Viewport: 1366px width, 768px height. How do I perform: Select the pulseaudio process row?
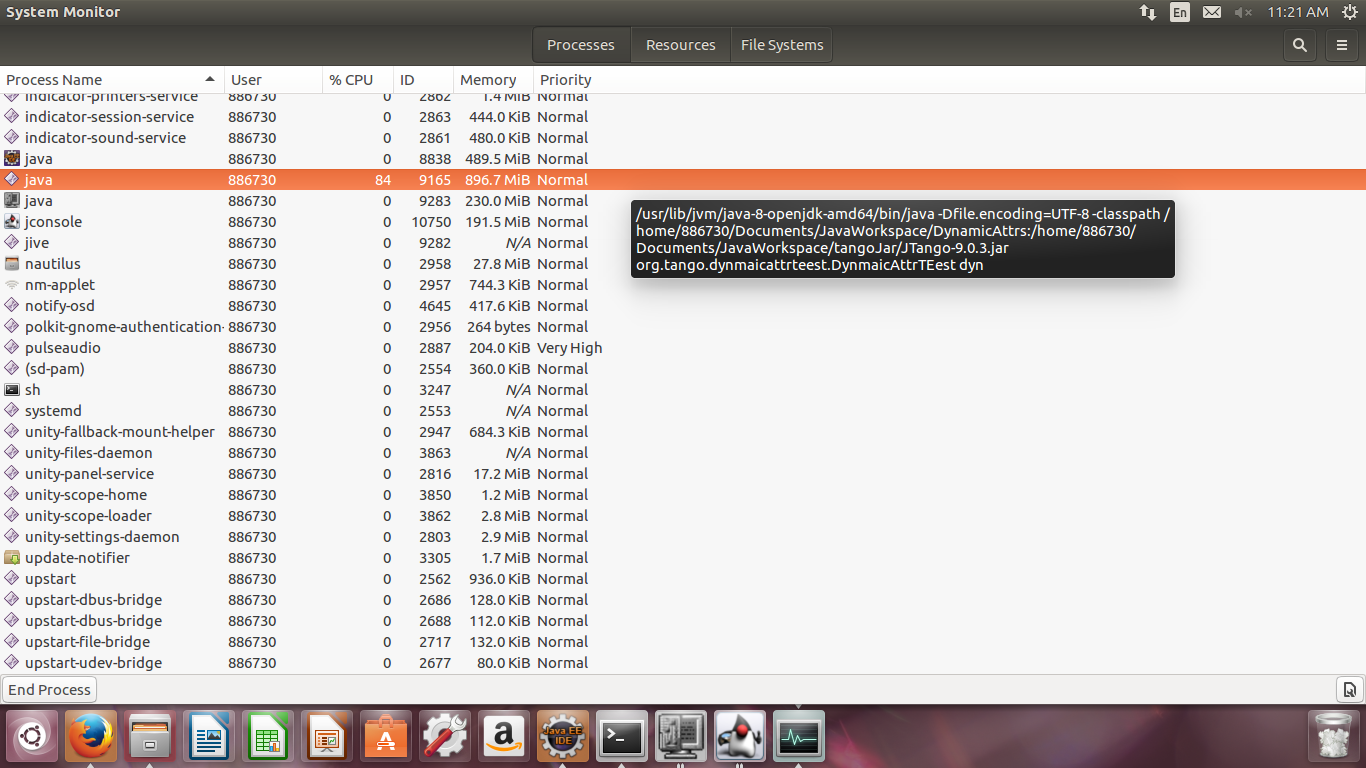click(x=683, y=348)
